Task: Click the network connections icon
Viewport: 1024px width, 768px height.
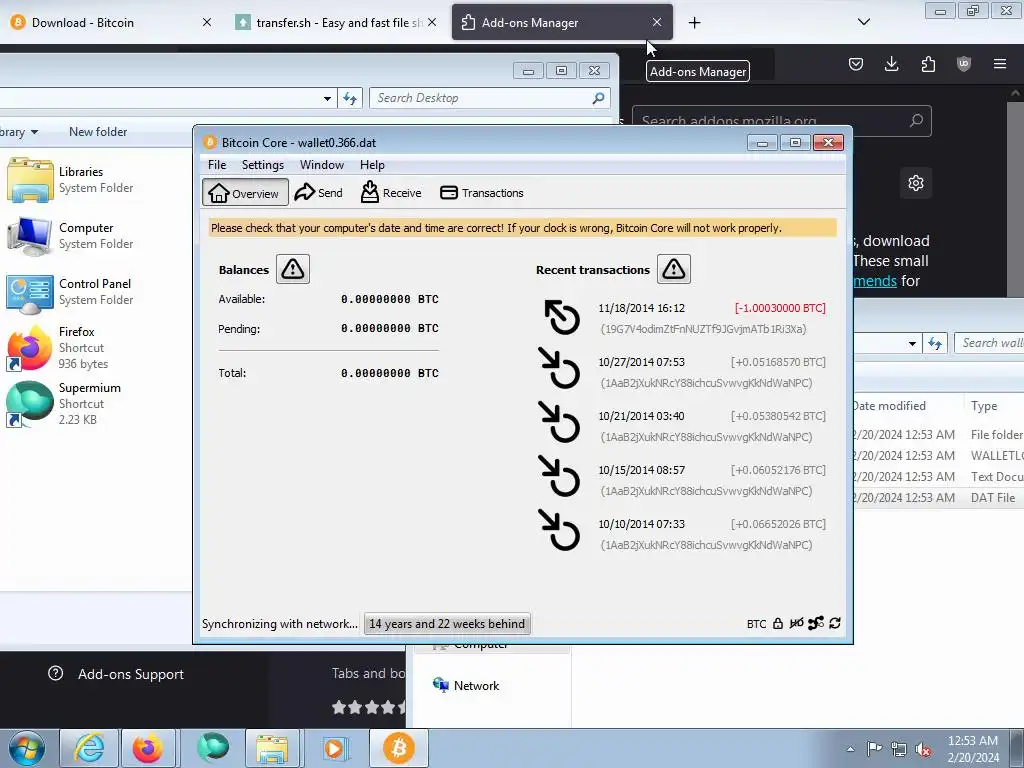Action: 816,624
